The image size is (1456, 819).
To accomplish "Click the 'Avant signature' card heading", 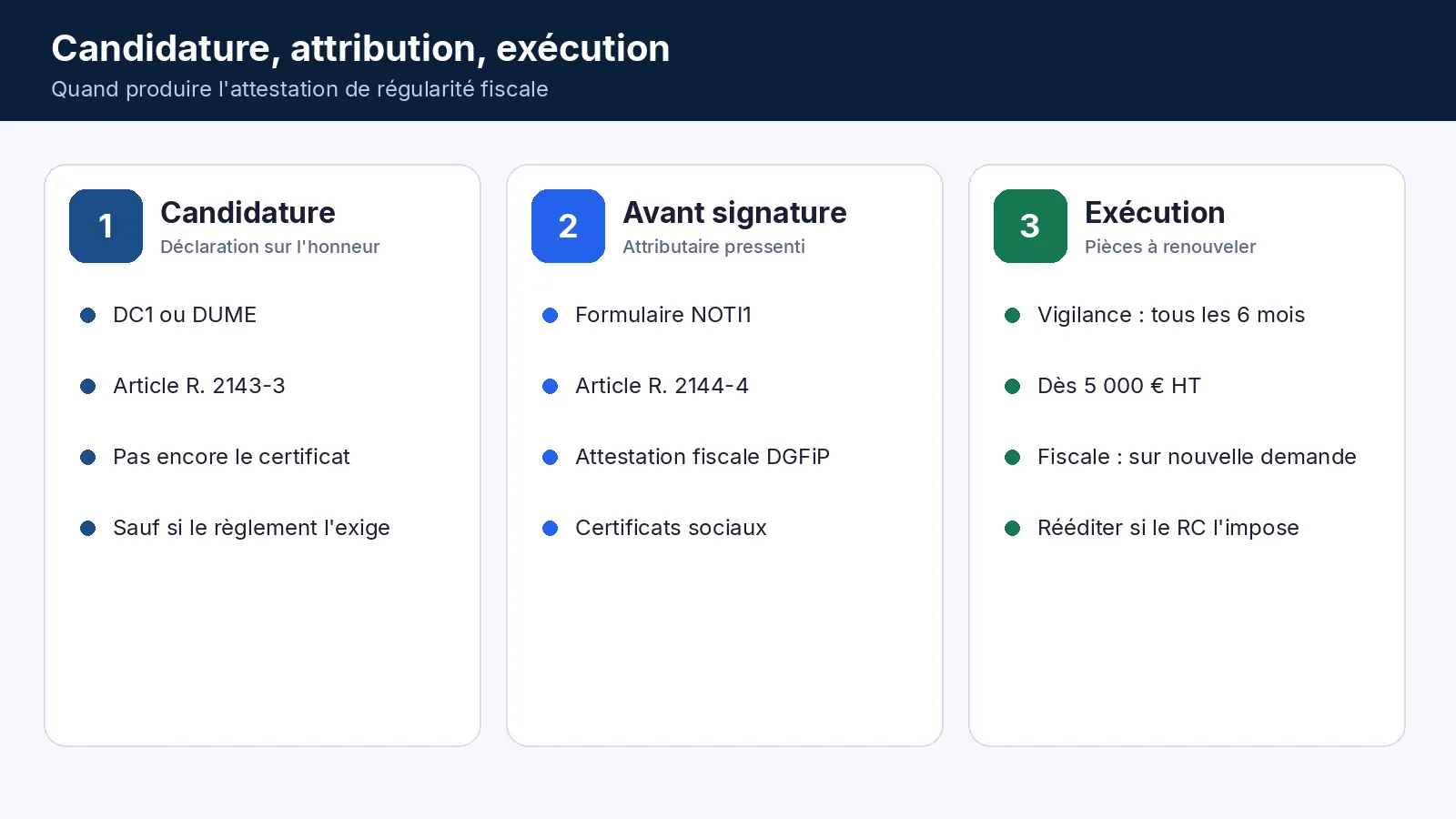I will click(734, 212).
